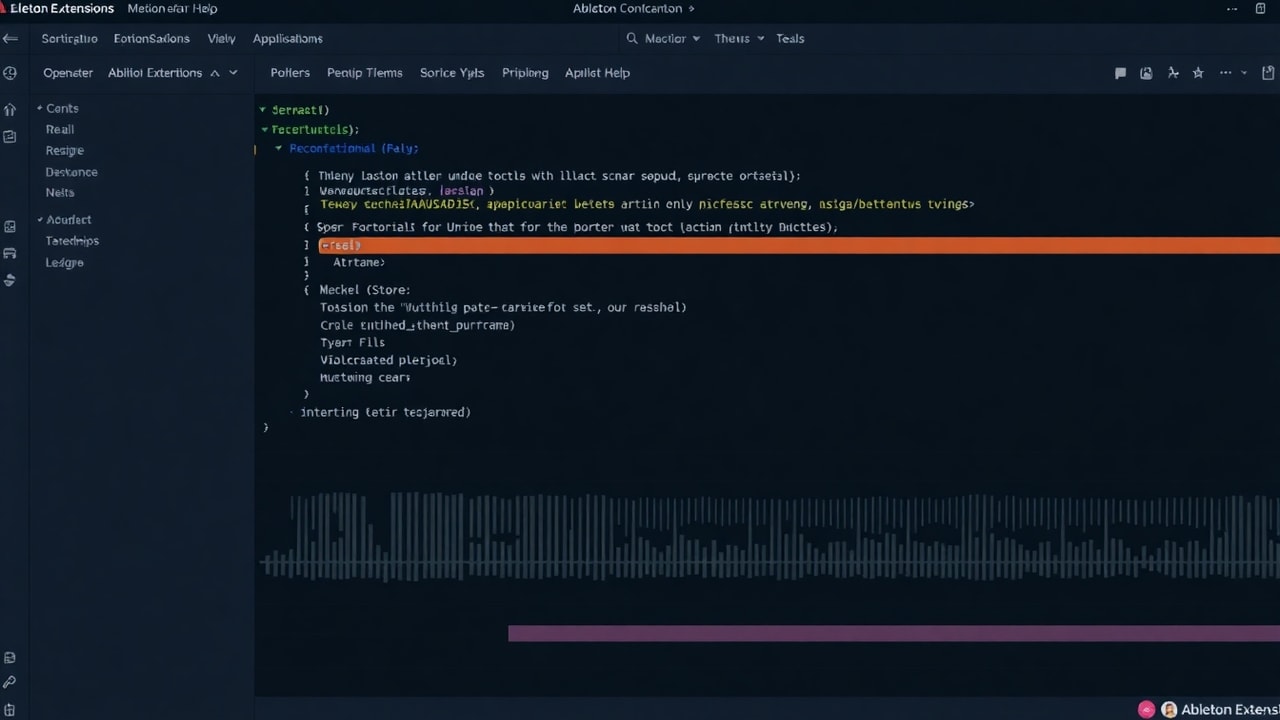Image resolution: width=1280 pixels, height=720 pixels.
Task: Click the home icon in left sidebar
Action: coord(10,109)
